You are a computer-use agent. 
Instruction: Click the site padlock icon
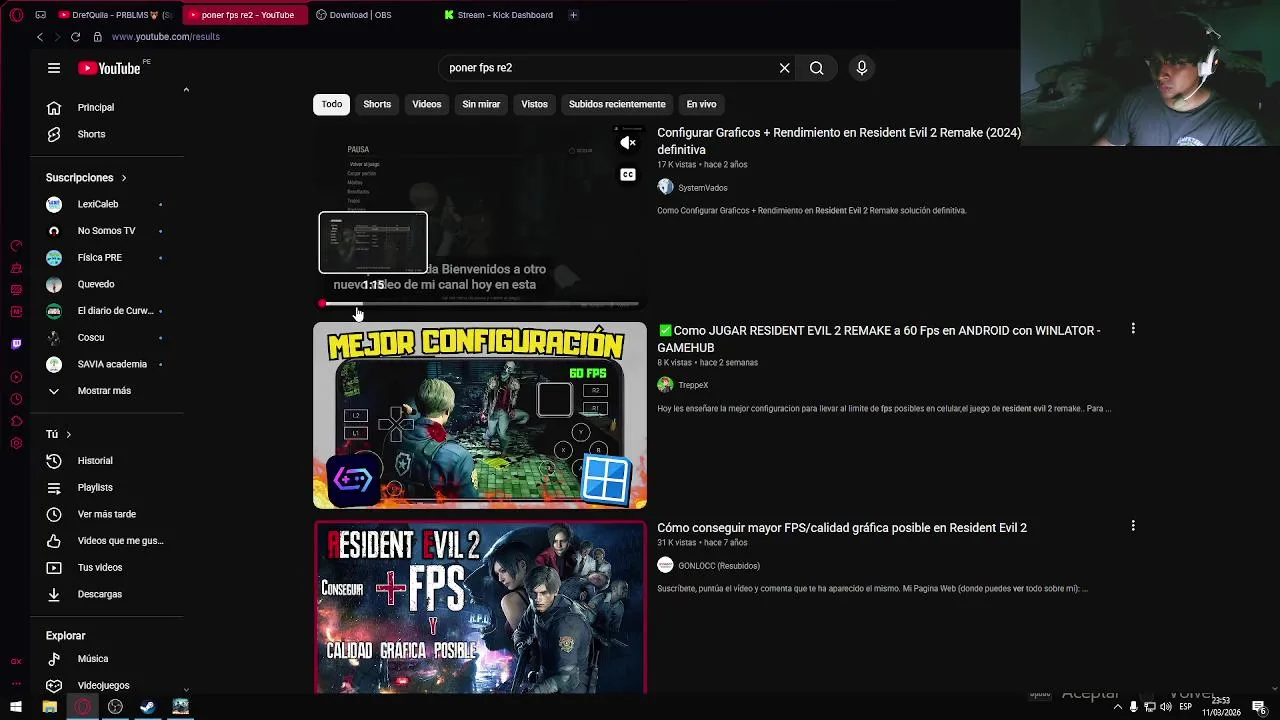point(97,37)
